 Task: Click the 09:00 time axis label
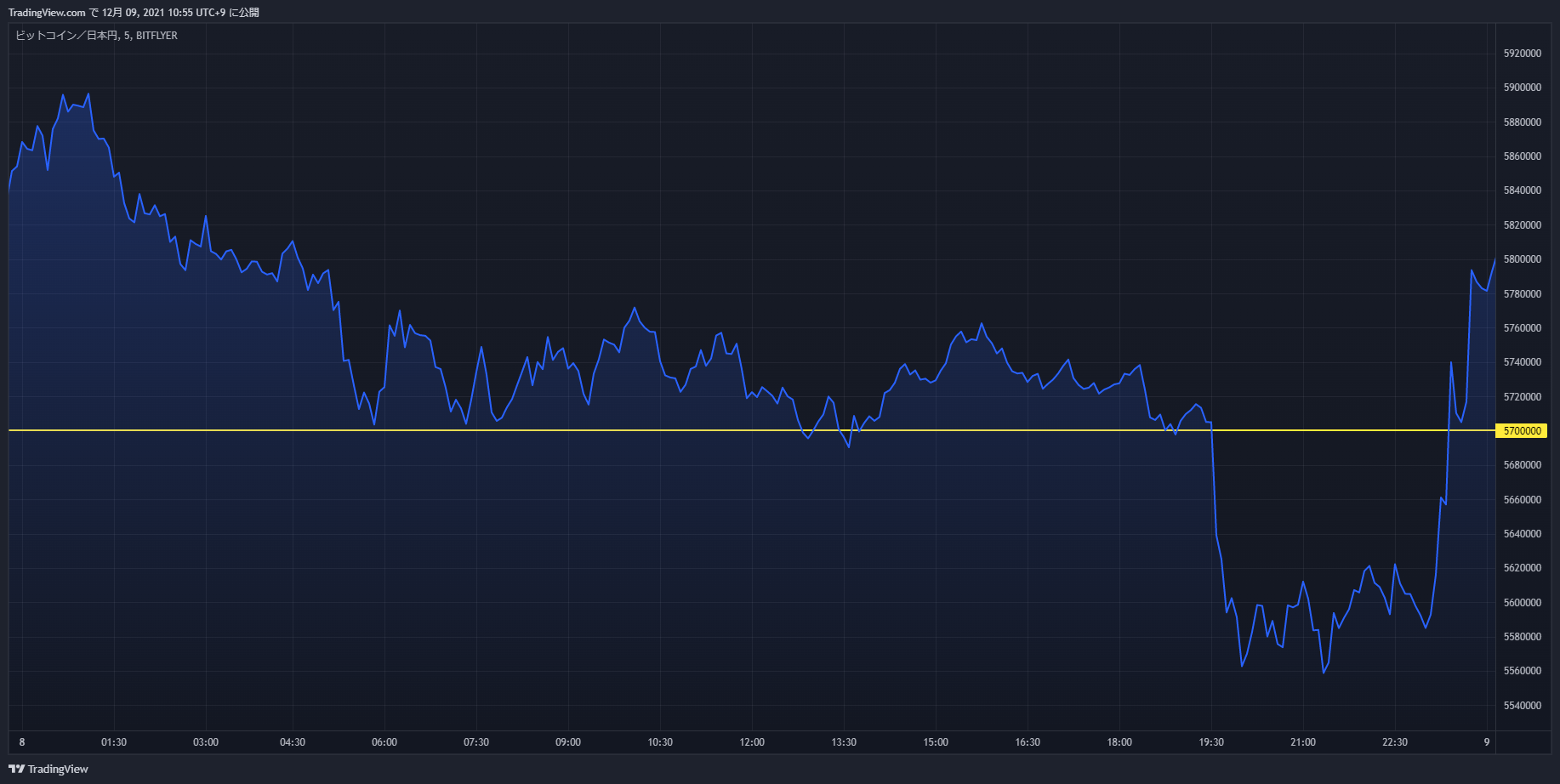tap(568, 742)
